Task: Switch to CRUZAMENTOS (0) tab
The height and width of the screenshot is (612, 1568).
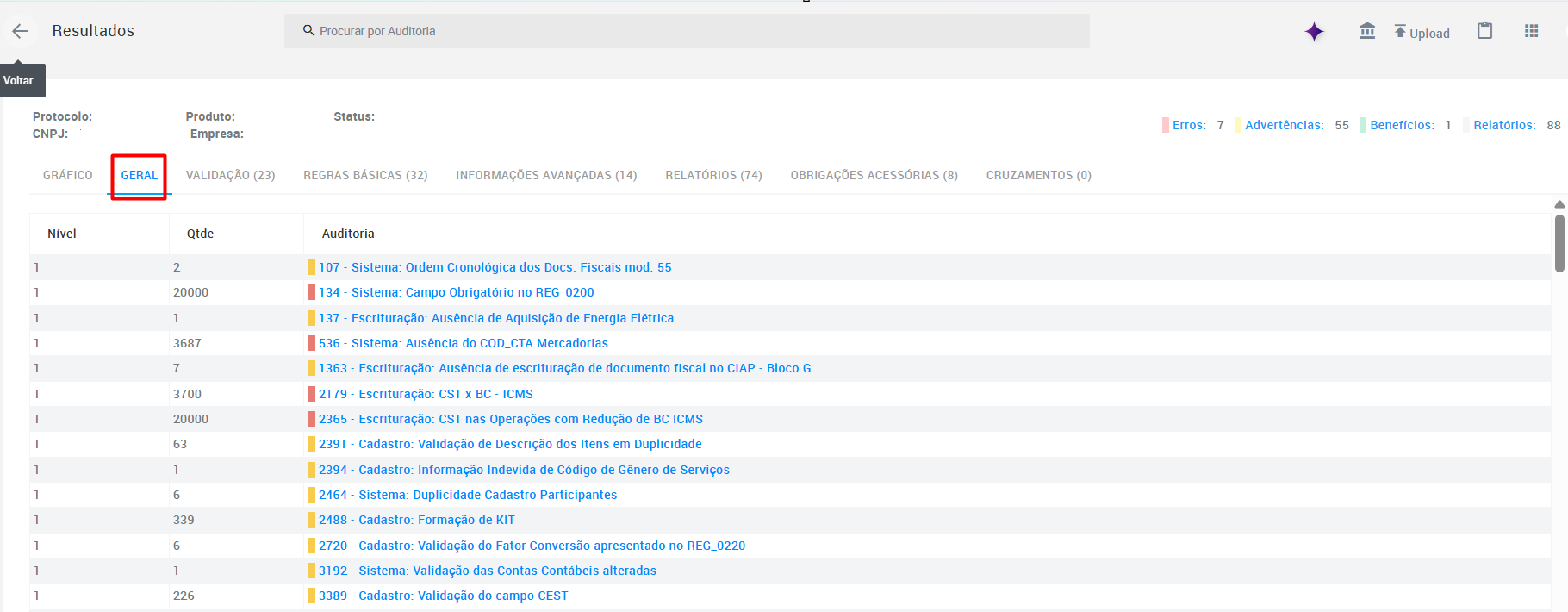Action: point(1038,175)
